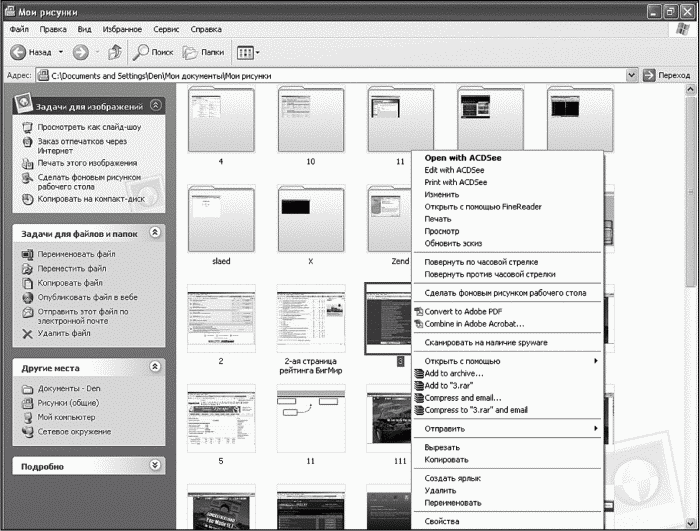Click Просмотреть как слайд-шоу task
Image resolution: width=700 pixels, height=531 pixels.
pyautogui.click(x=89, y=127)
